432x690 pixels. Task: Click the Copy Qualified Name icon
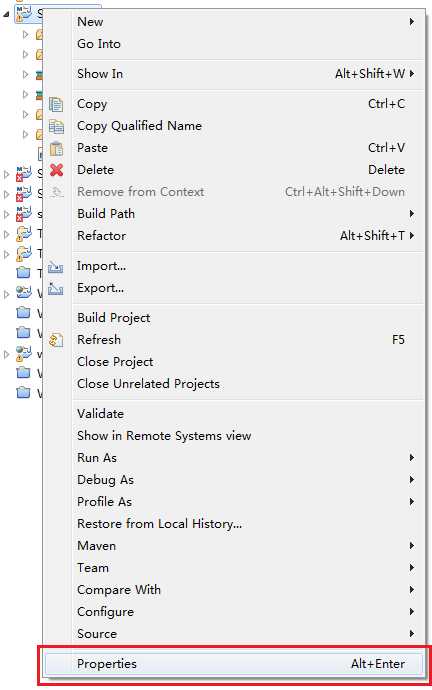pyautogui.click(x=56, y=126)
